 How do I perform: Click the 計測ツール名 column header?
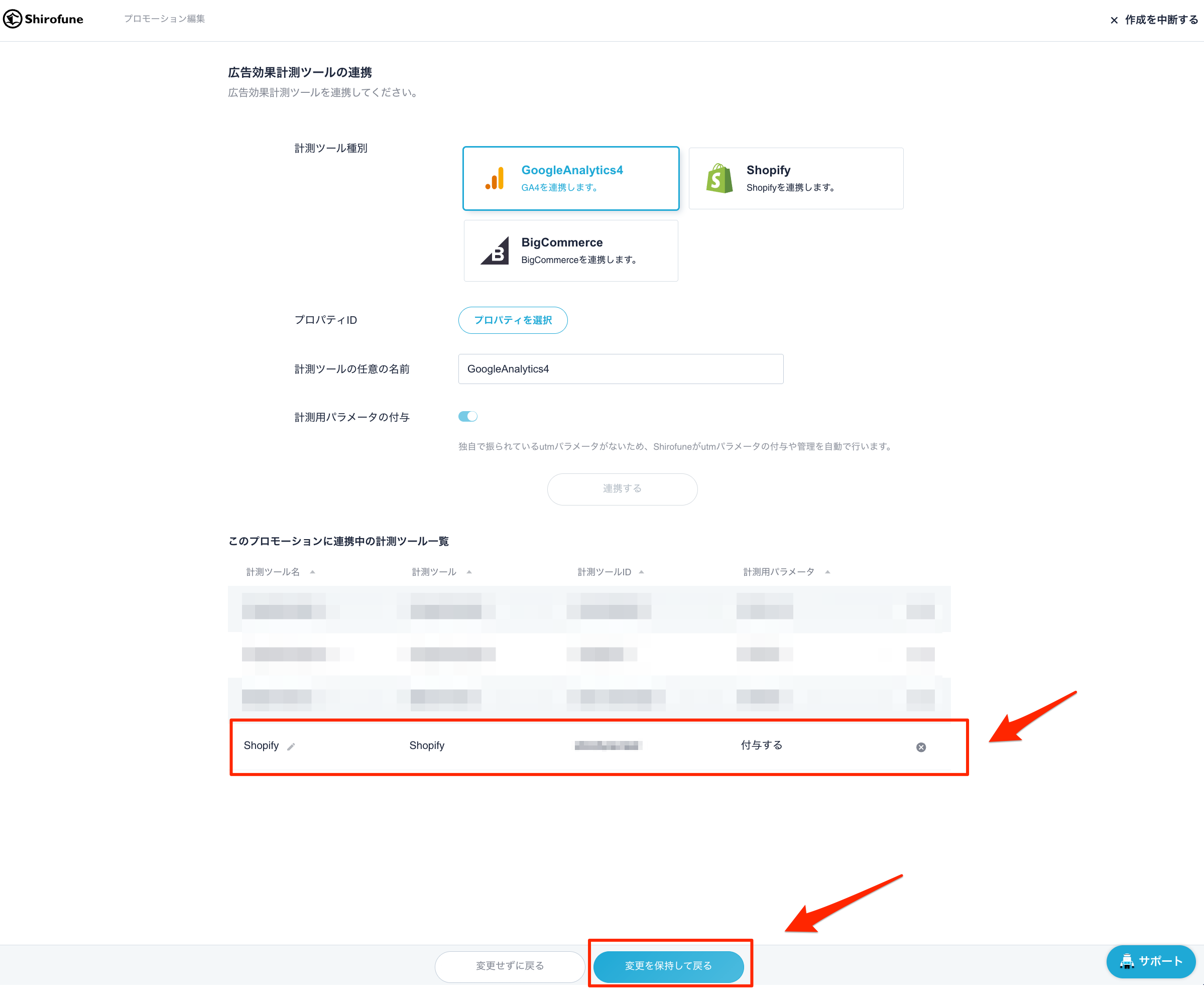tap(273, 572)
